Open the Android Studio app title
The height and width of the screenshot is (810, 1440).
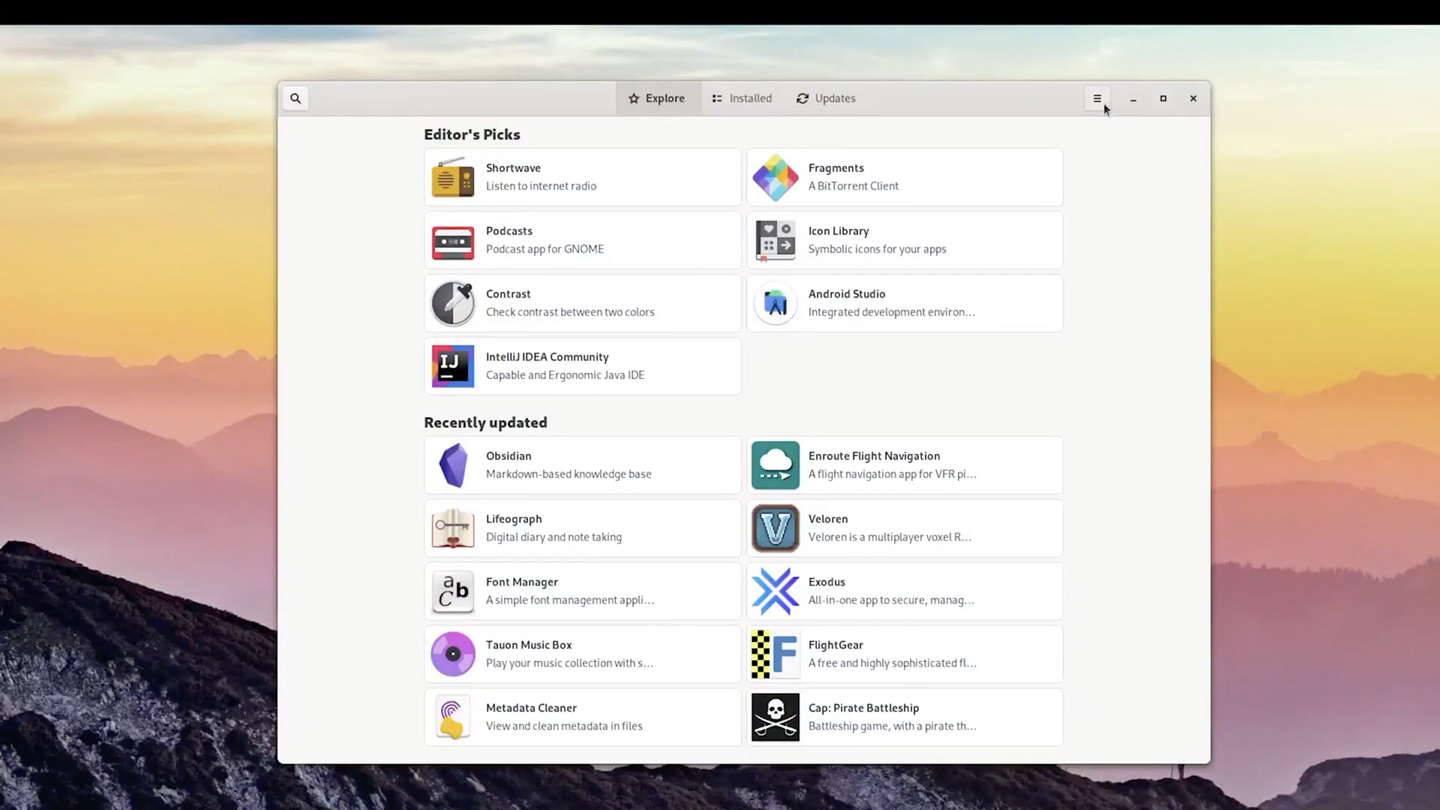pos(847,294)
